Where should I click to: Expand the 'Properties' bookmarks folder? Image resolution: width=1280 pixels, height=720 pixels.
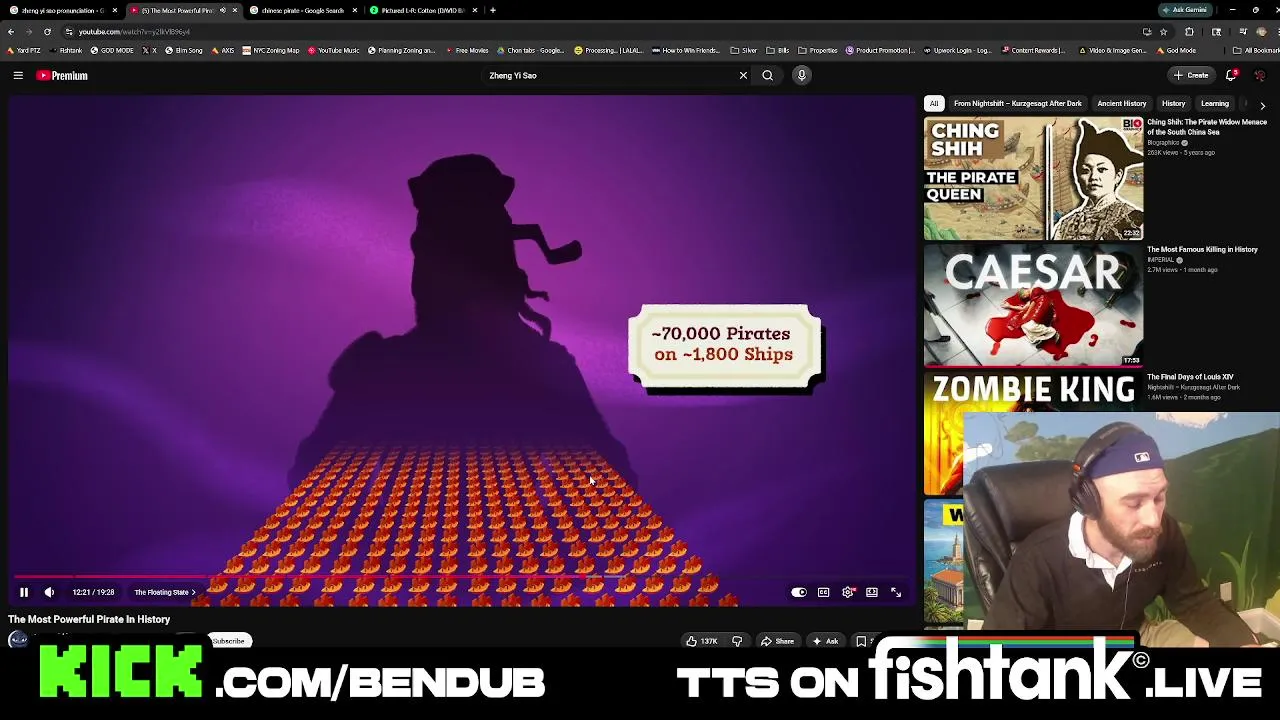(x=818, y=50)
